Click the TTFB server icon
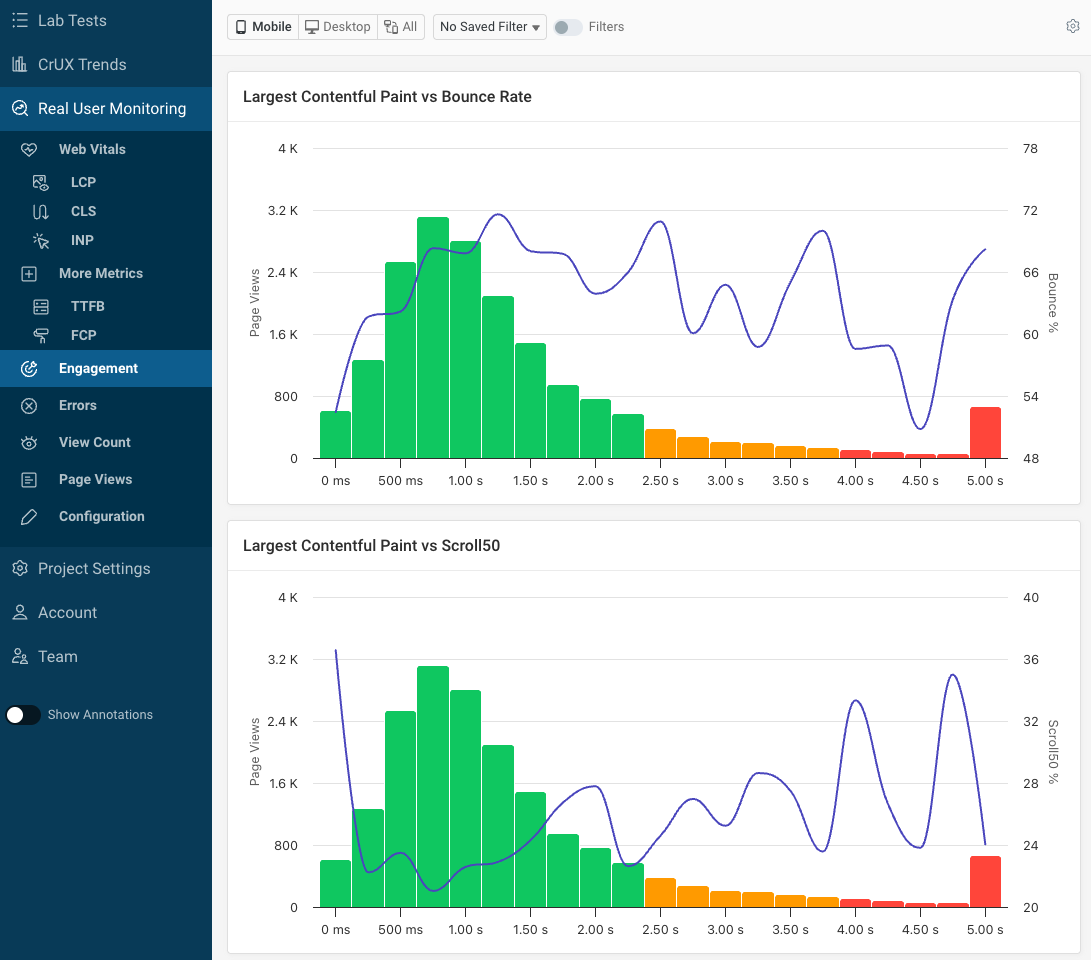This screenshot has width=1091, height=960. [41, 306]
